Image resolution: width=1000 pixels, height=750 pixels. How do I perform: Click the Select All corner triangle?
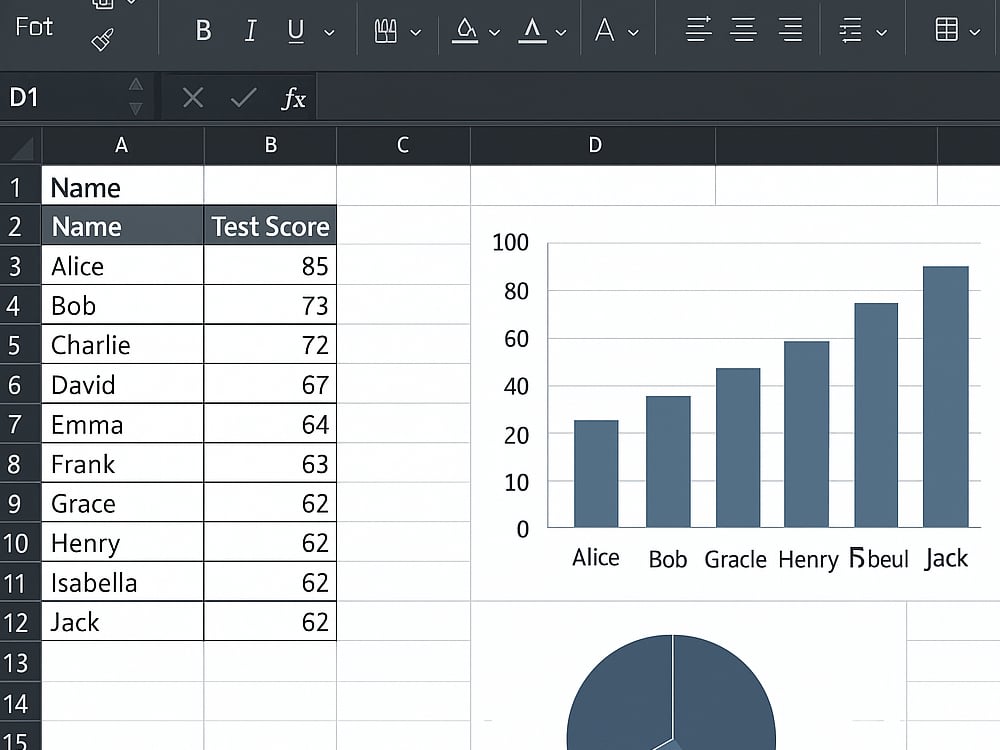pos(21,147)
